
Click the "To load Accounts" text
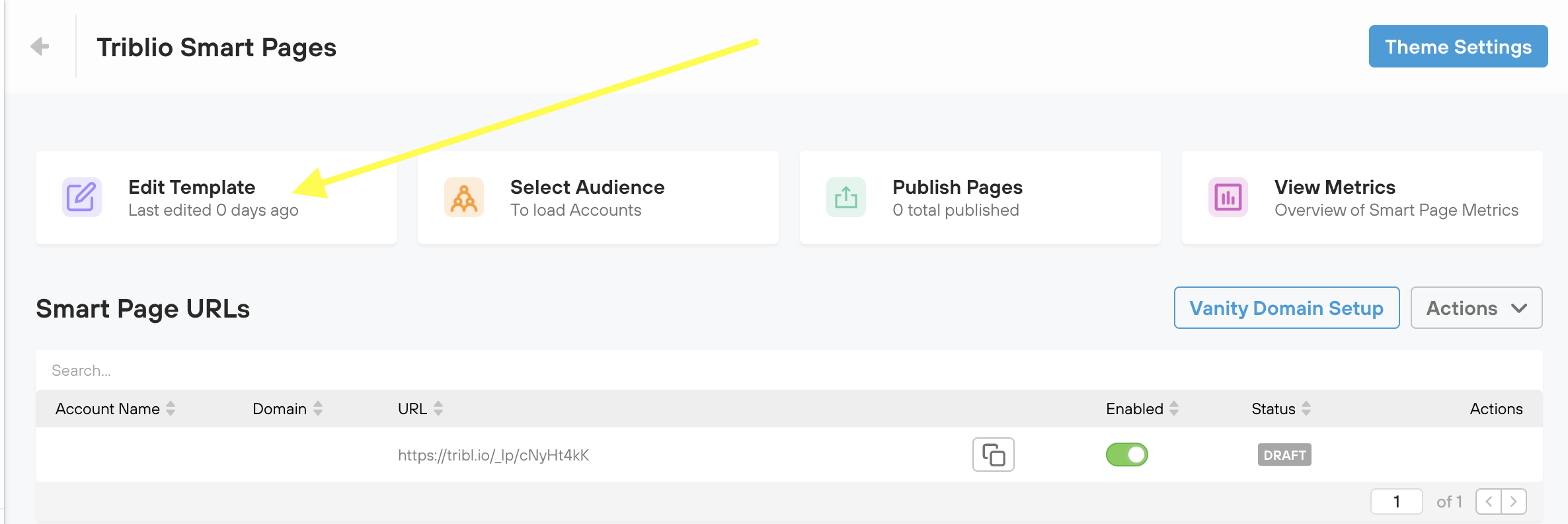576,210
